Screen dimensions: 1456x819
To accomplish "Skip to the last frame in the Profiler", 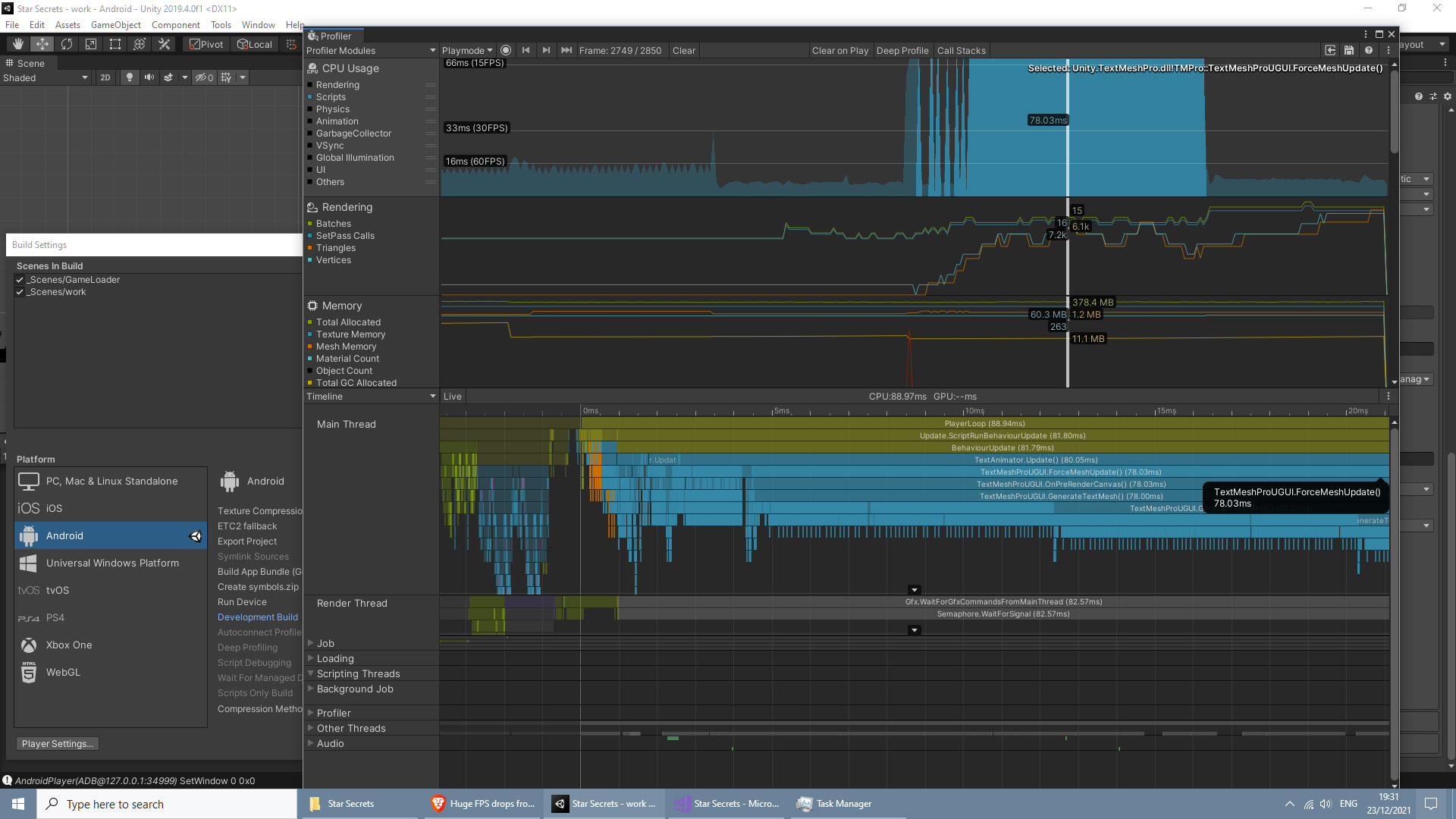I will pyautogui.click(x=567, y=50).
